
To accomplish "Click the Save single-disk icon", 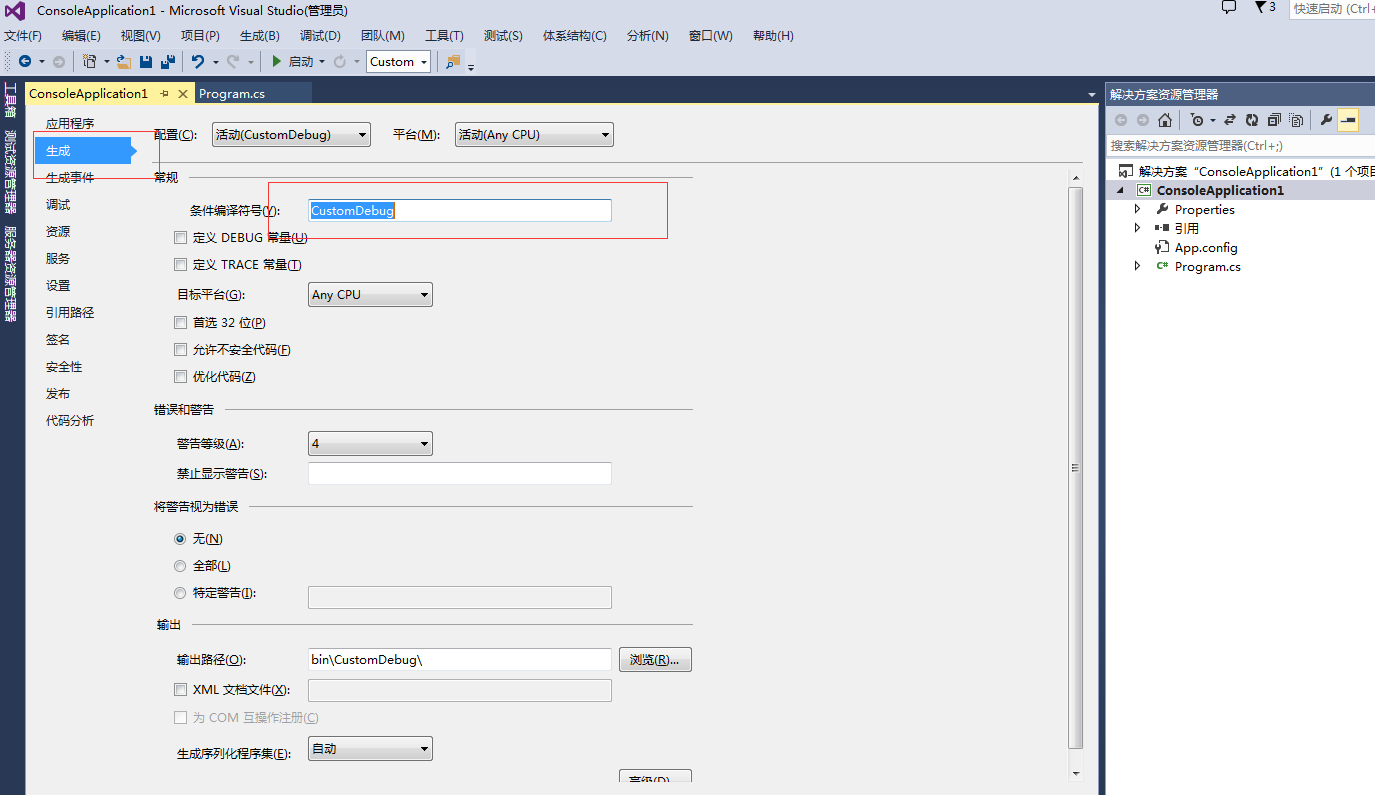I will [x=146, y=62].
